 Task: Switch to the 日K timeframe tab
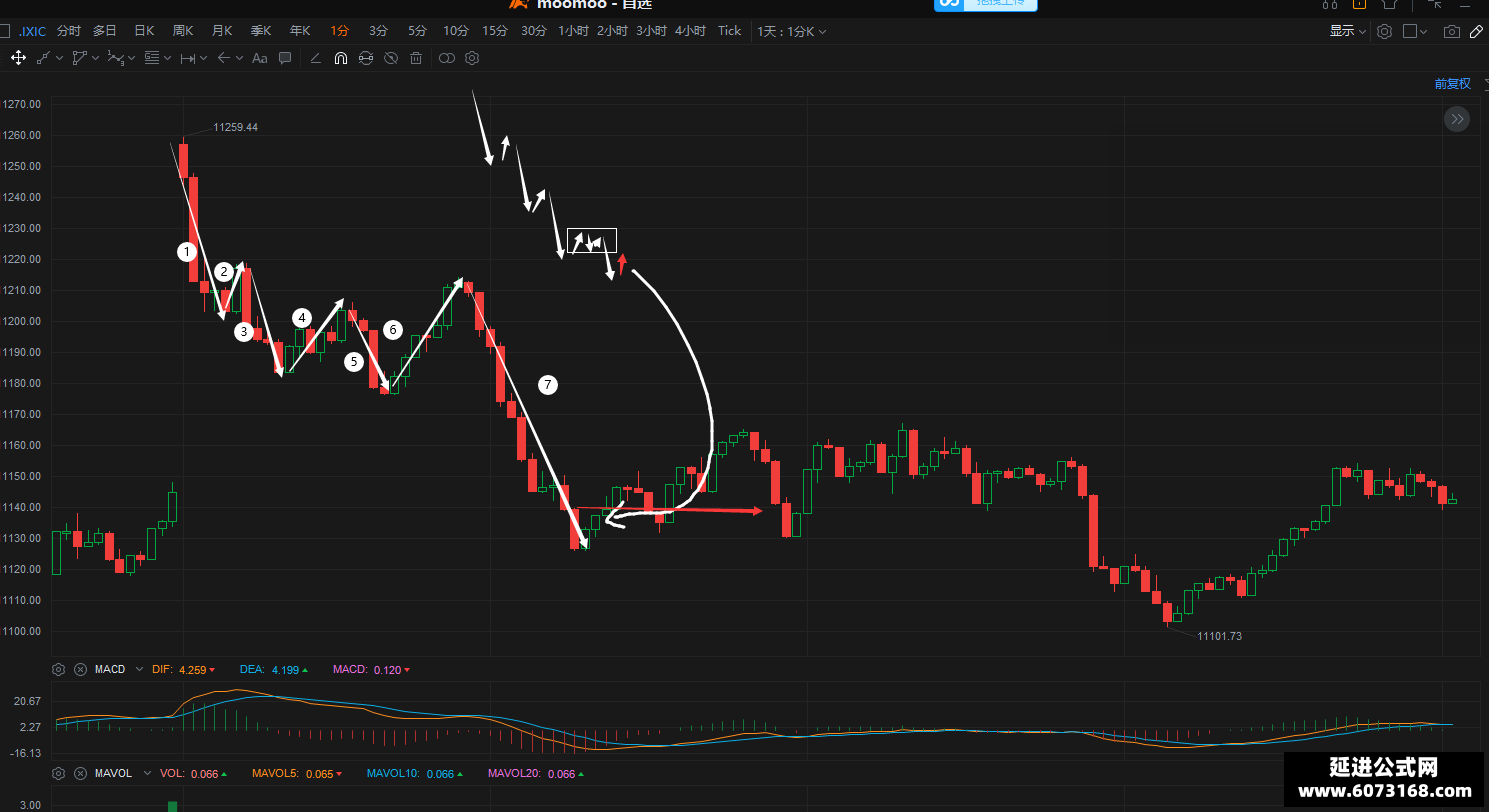pyautogui.click(x=144, y=31)
